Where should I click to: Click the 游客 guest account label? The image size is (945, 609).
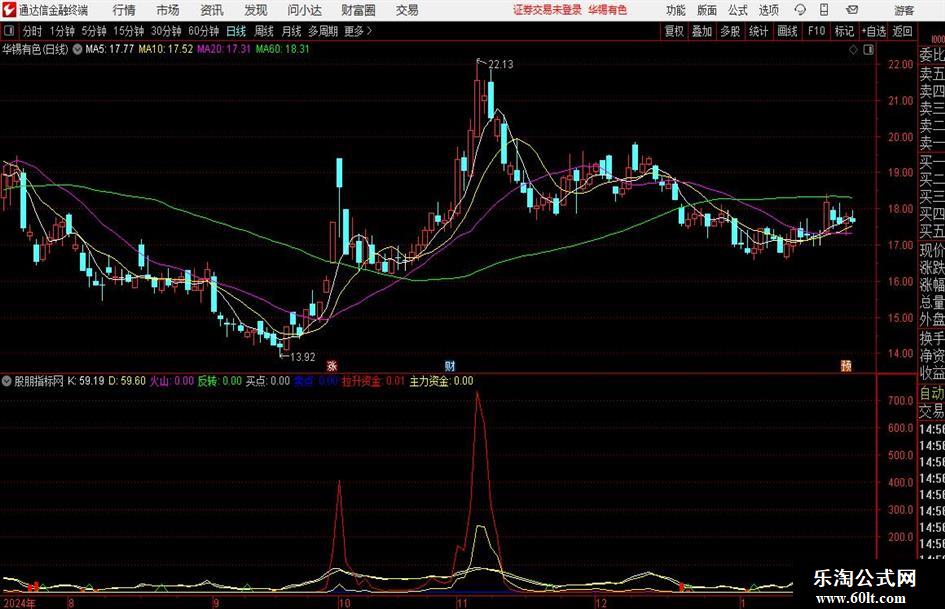tap(904, 10)
